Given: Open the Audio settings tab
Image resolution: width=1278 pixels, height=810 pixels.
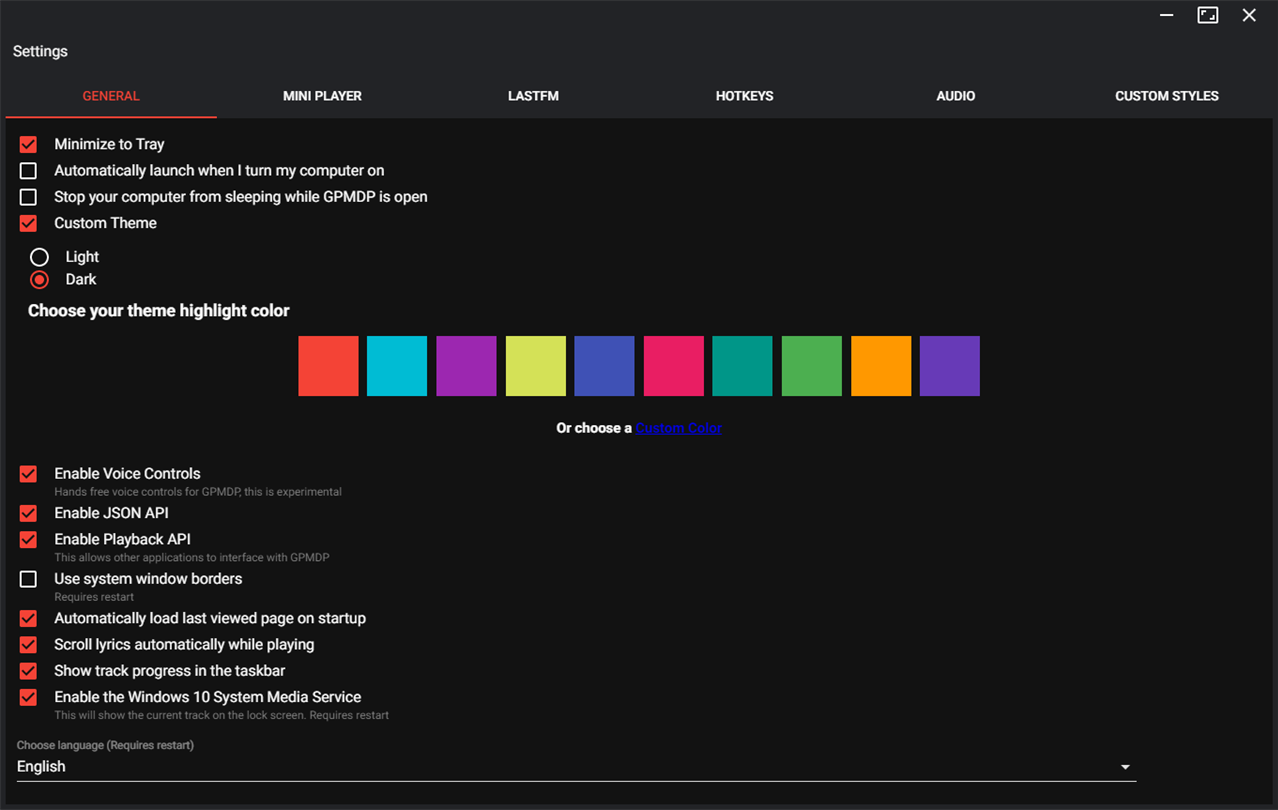Looking at the screenshot, I should (x=955, y=96).
